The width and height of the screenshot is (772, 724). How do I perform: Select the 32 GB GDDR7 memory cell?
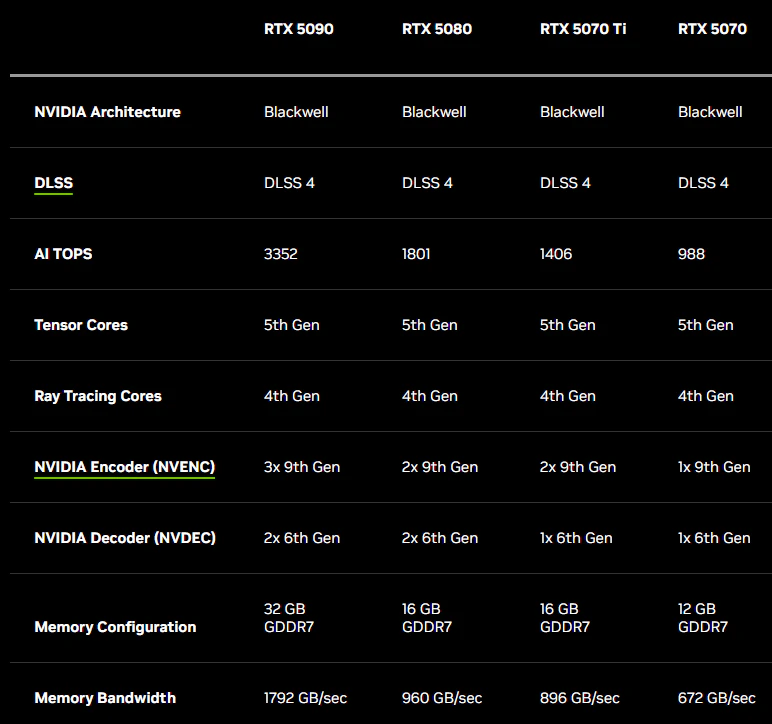[289, 618]
